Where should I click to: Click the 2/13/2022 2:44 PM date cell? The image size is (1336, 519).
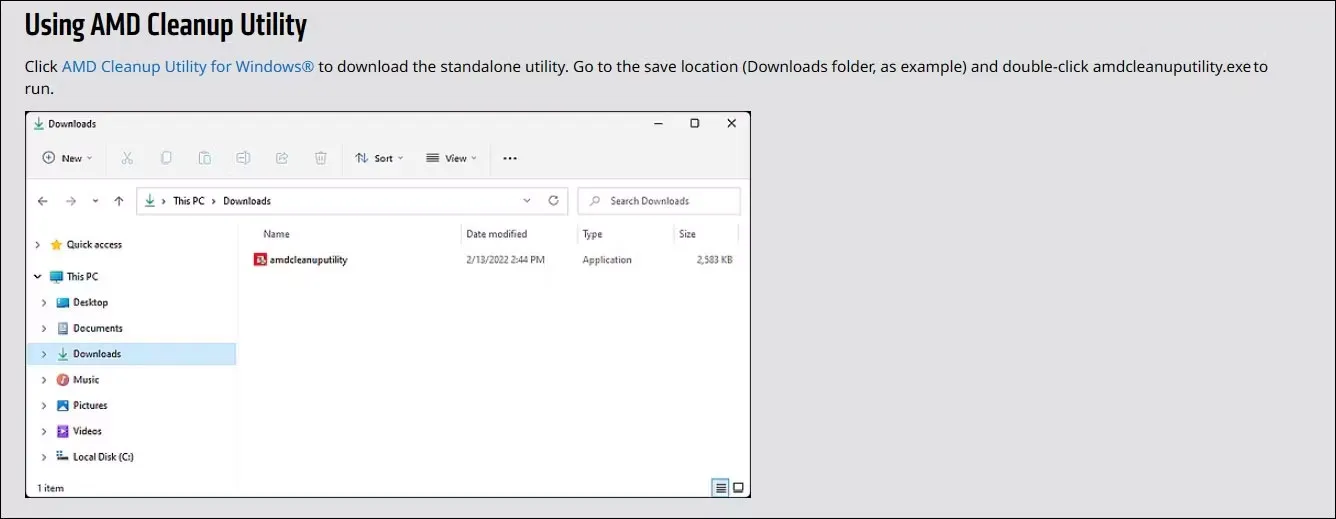[x=505, y=260]
